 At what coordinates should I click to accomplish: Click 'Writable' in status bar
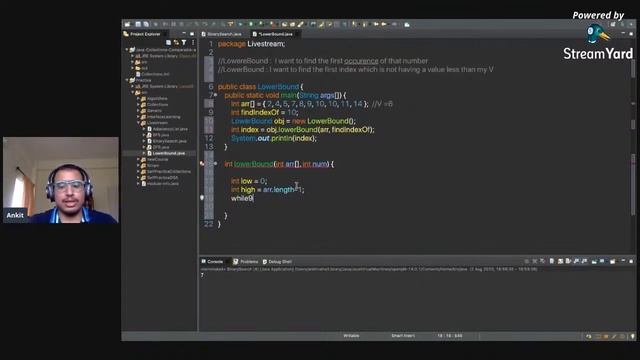[351, 336]
